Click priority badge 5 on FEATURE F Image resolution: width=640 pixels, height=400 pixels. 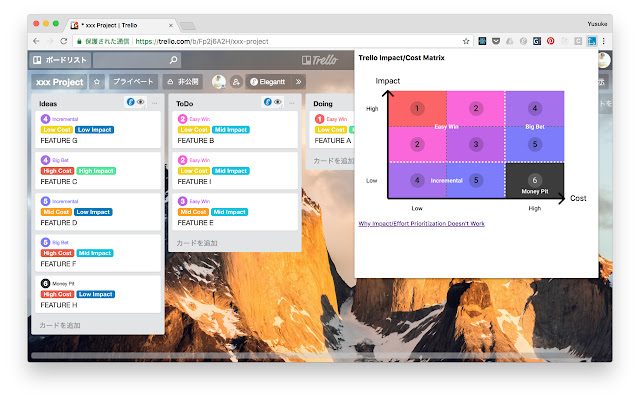point(45,242)
